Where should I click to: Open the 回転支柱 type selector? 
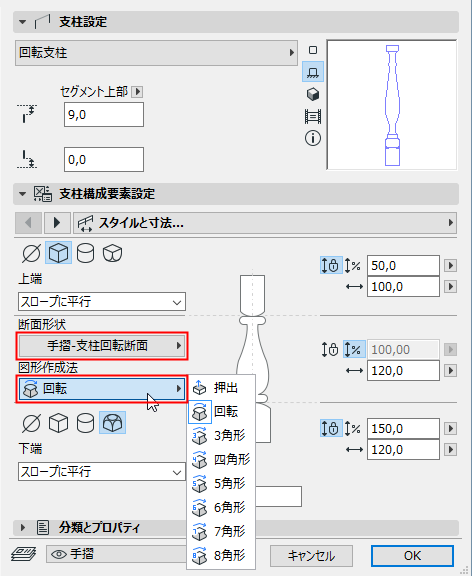pos(156,53)
